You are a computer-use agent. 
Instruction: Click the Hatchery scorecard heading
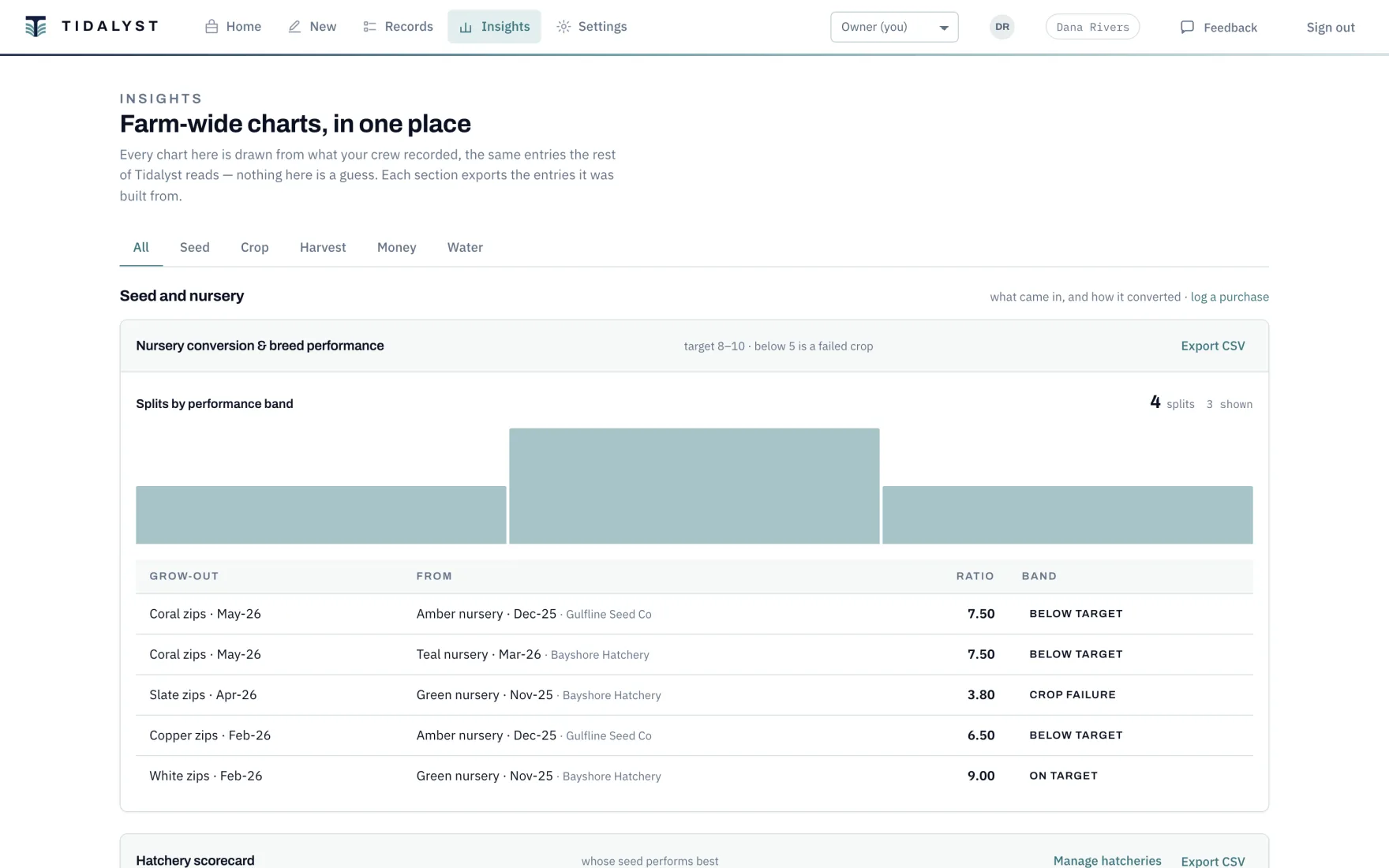tap(195, 861)
